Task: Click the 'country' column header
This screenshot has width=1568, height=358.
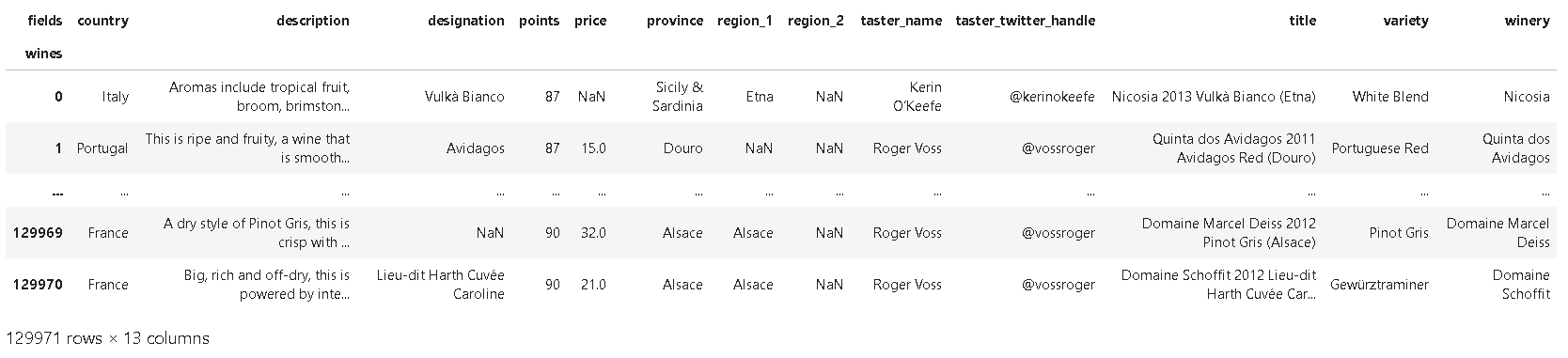Action: 102,21
